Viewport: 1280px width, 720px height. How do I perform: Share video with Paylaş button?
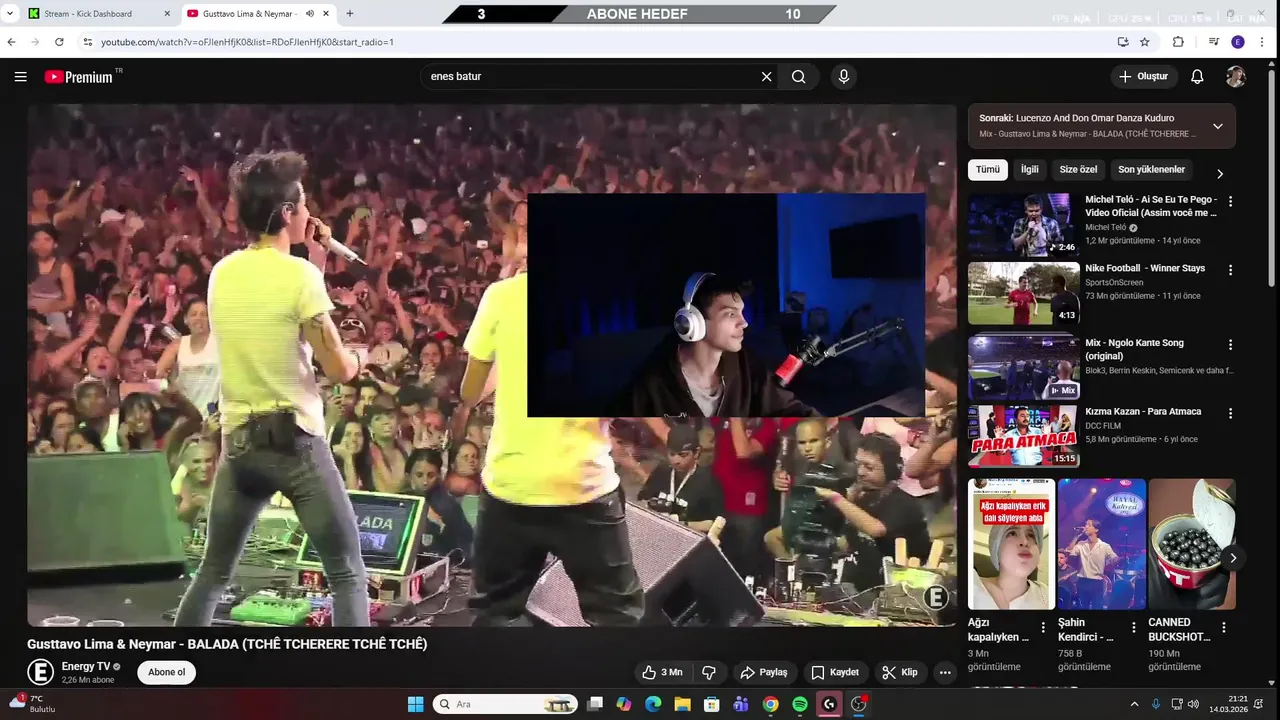pyautogui.click(x=764, y=672)
